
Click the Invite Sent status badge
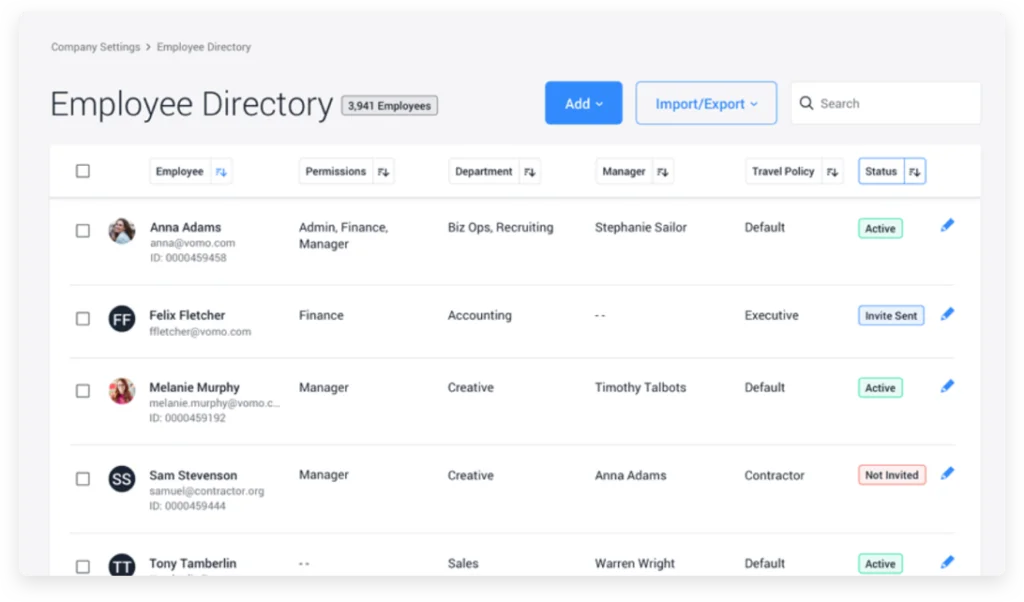point(891,315)
